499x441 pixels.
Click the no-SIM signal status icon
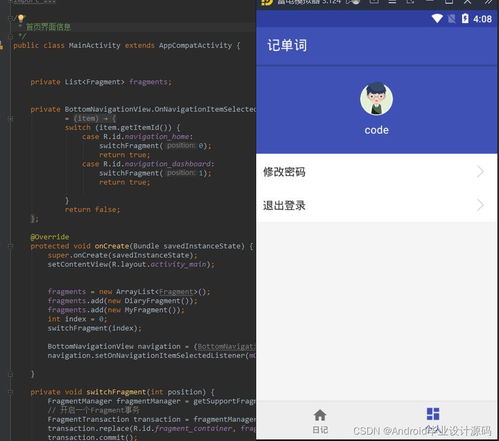coord(452,18)
